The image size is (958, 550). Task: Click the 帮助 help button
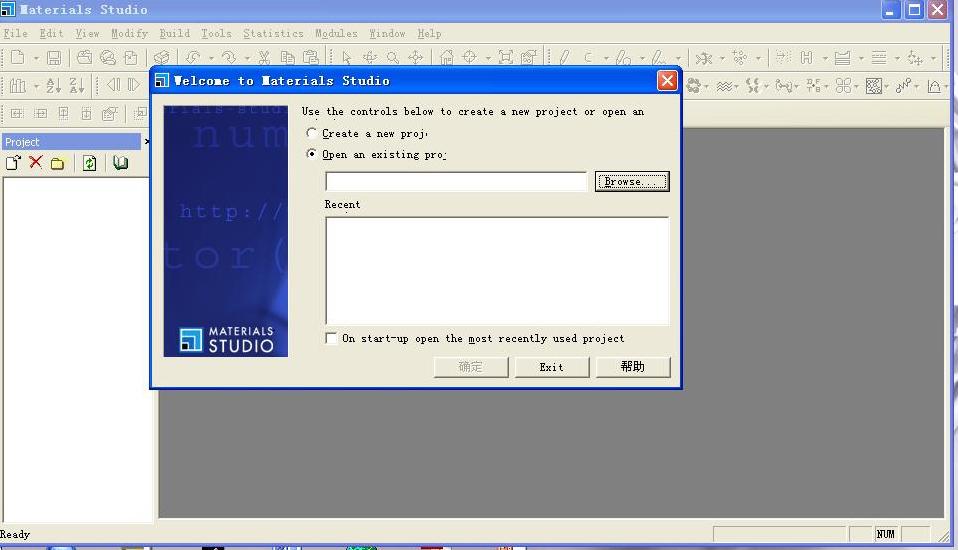(x=633, y=367)
